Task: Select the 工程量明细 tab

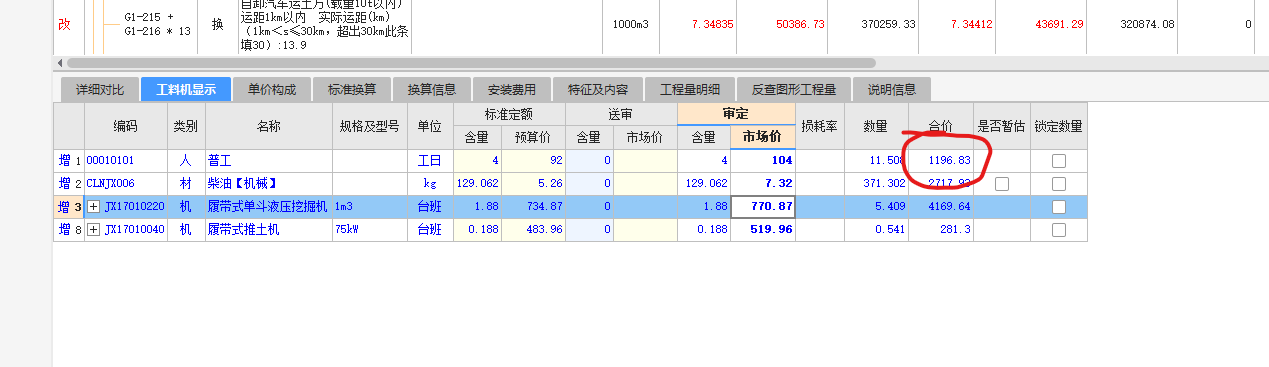Action: pos(689,90)
